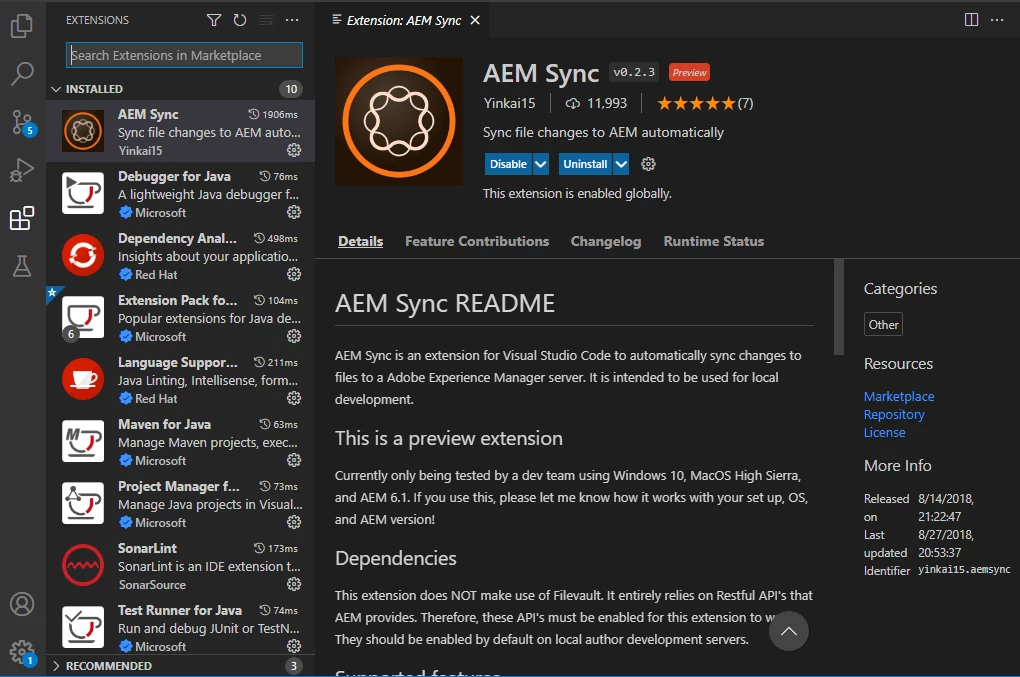The height and width of the screenshot is (677, 1020).
Task: Switch to the Feature Contributions tab
Action: click(x=477, y=241)
